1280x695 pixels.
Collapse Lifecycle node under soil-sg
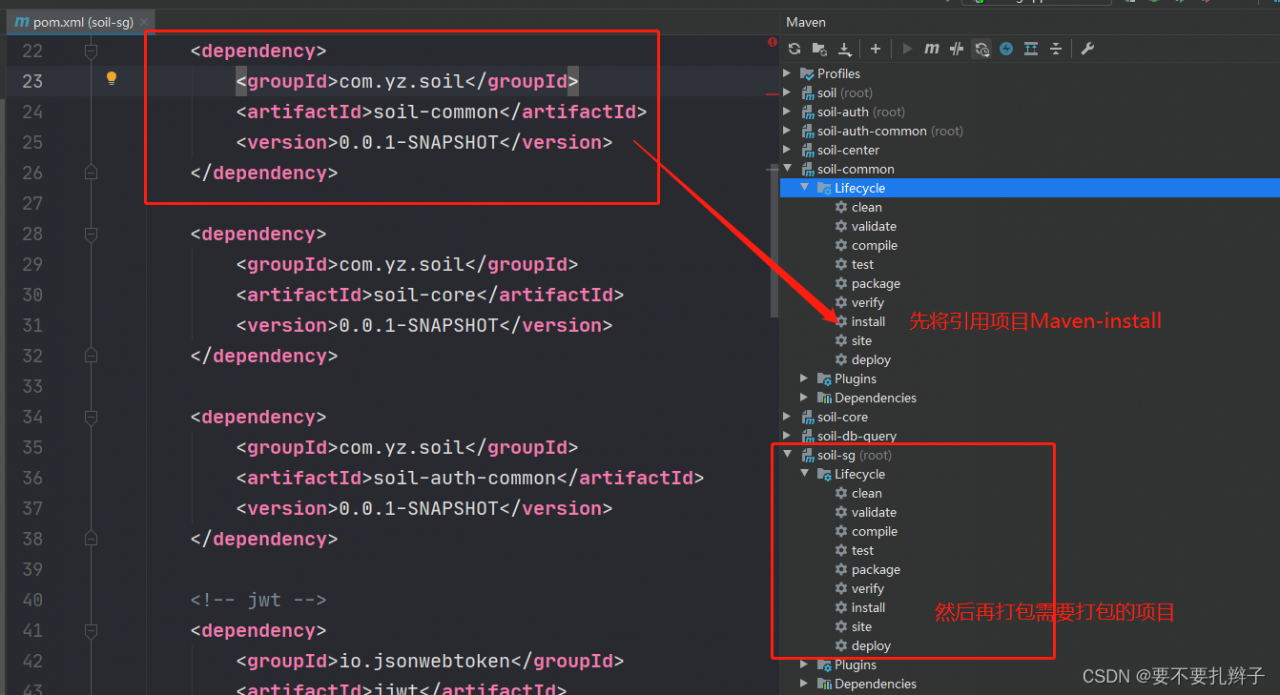coord(804,473)
